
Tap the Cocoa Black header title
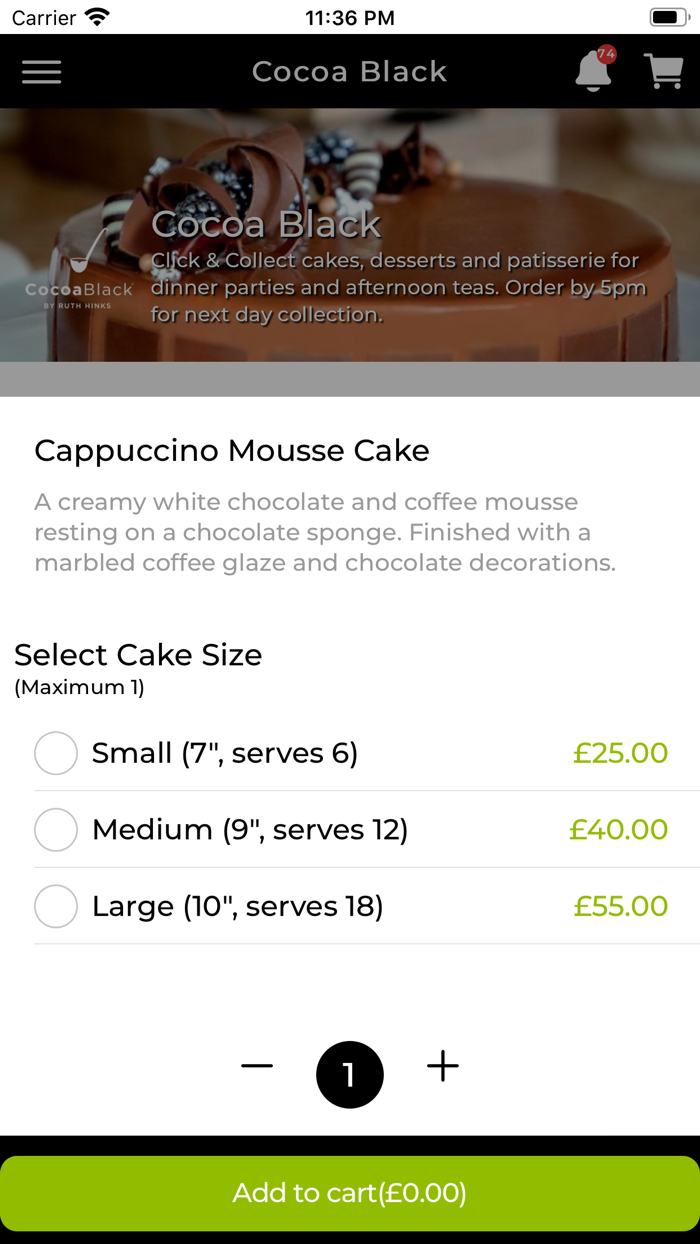point(349,72)
